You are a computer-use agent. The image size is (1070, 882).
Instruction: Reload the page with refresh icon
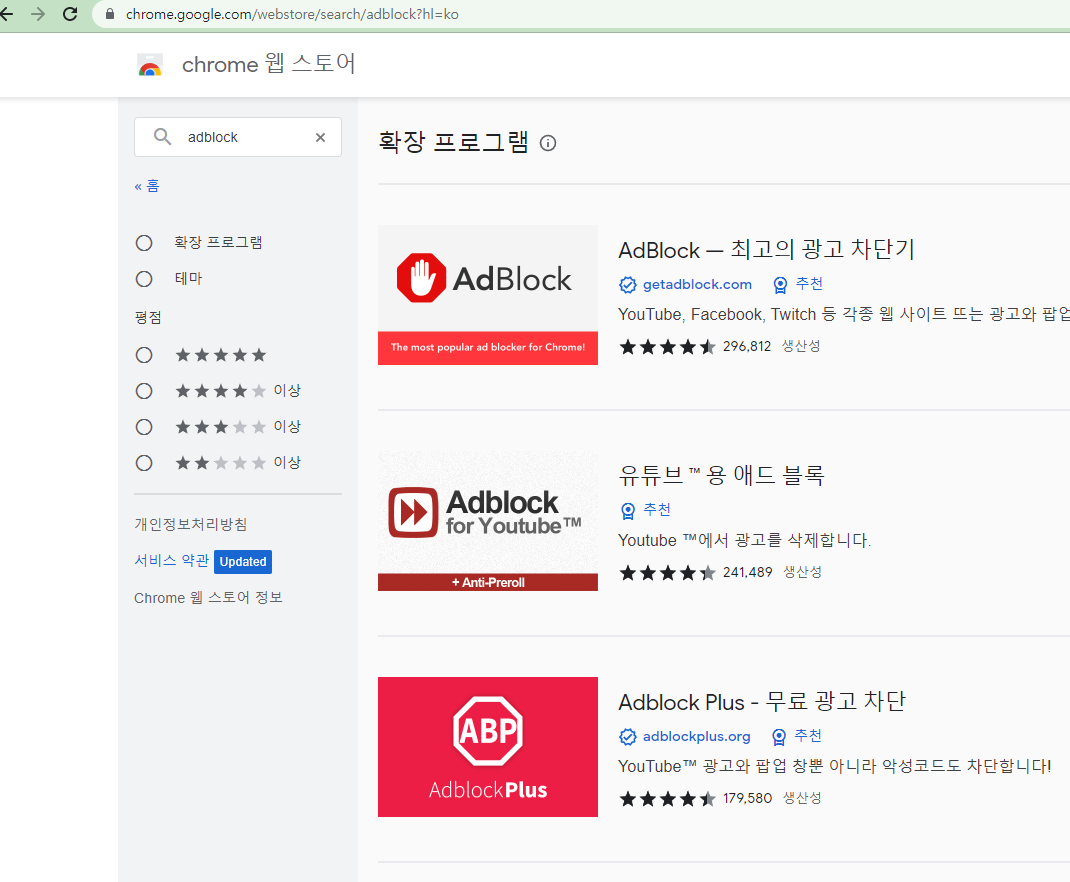70,14
